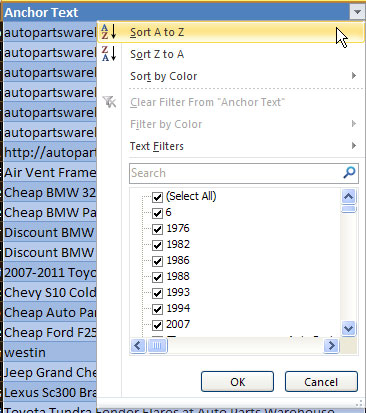Screen dimensions: 366x413
Task: Select the "westin" cell
Action: tap(50, 353)
